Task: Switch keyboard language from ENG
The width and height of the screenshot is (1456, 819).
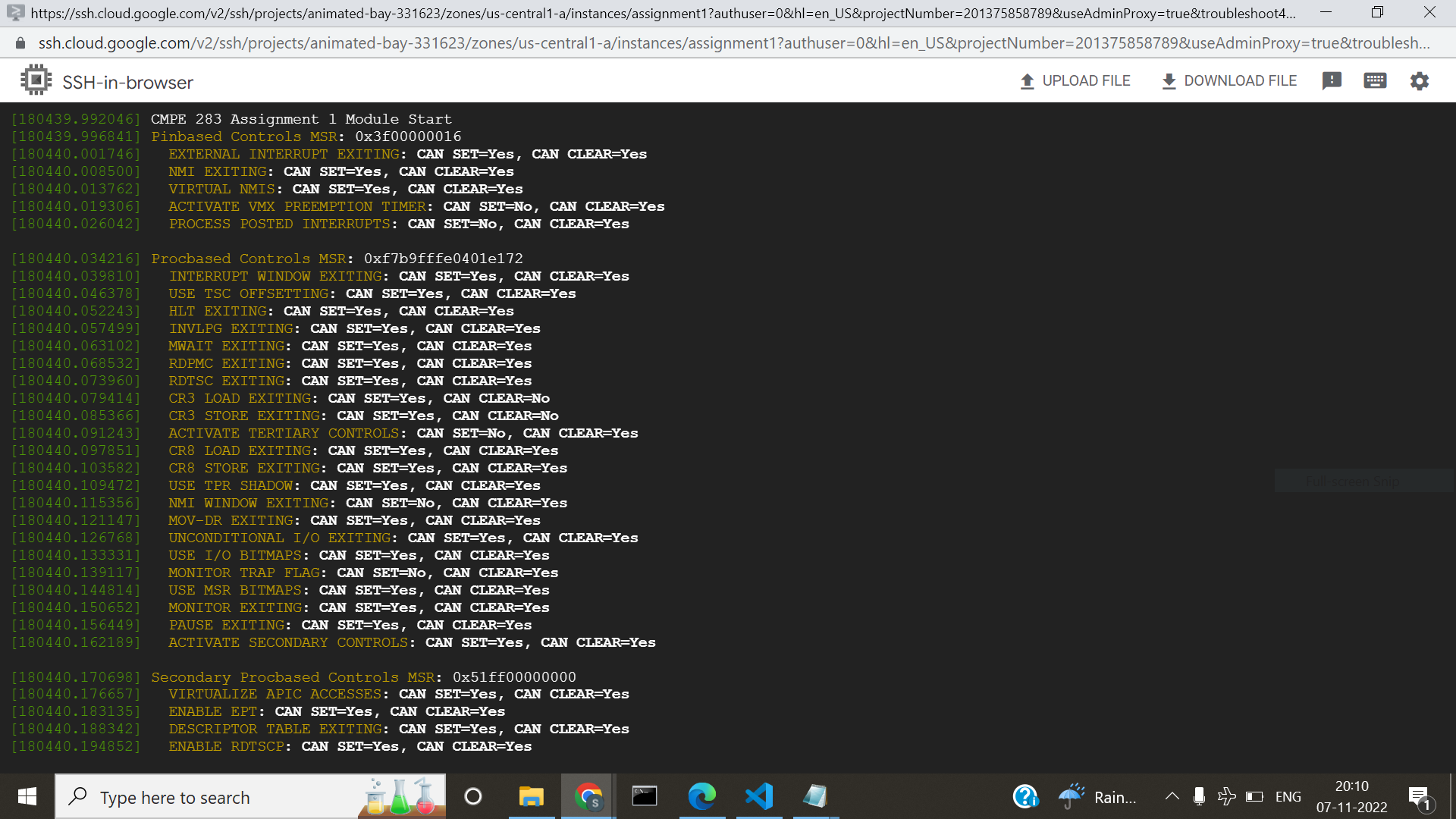Action: (1288, 796)
